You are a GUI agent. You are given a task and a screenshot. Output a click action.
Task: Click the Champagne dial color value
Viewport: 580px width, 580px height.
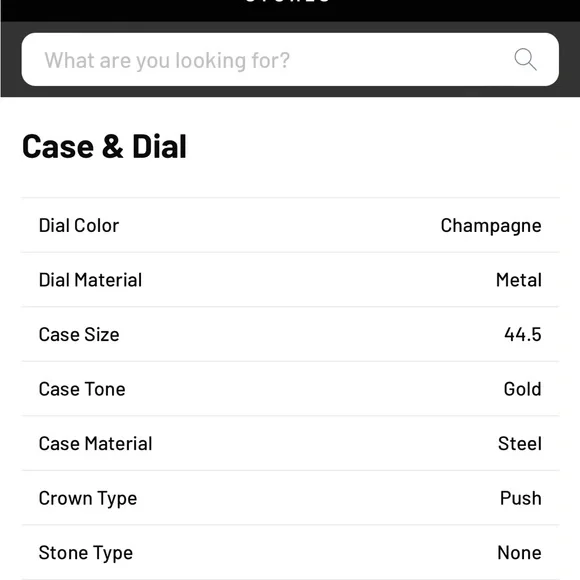point(491,226)
